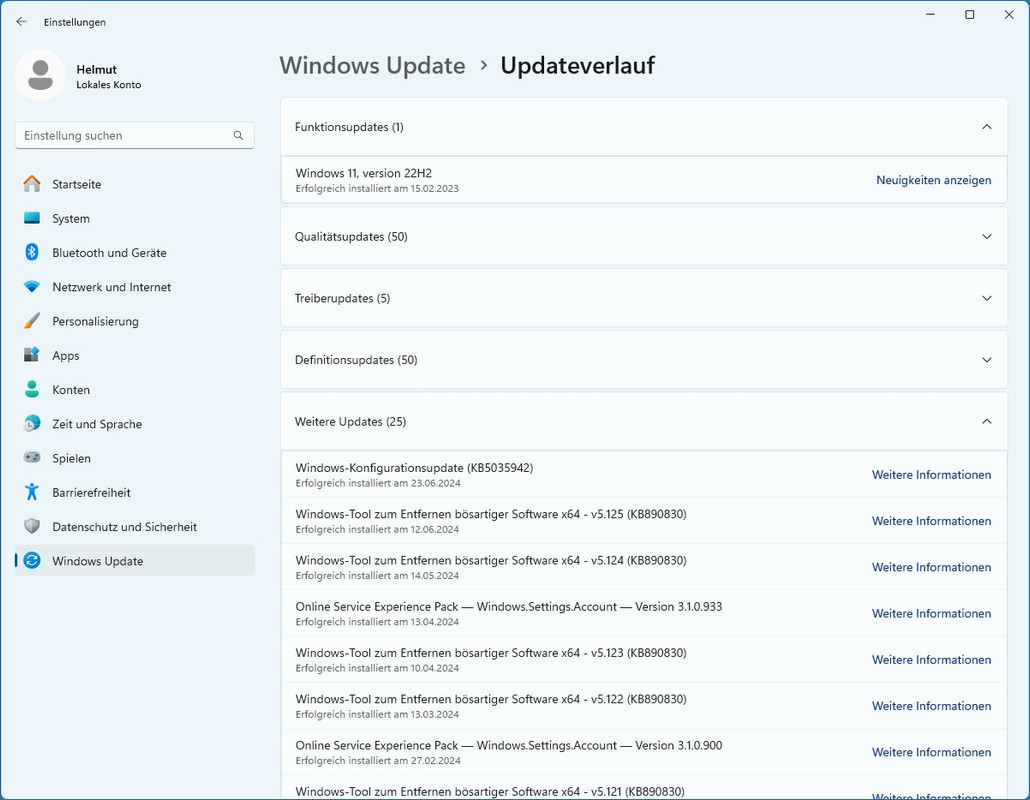The height and width of the screenshot is (800, 1030).
Task: Expand the Definitionsupdates (50) chevron
Action: (x=987, y=360)
